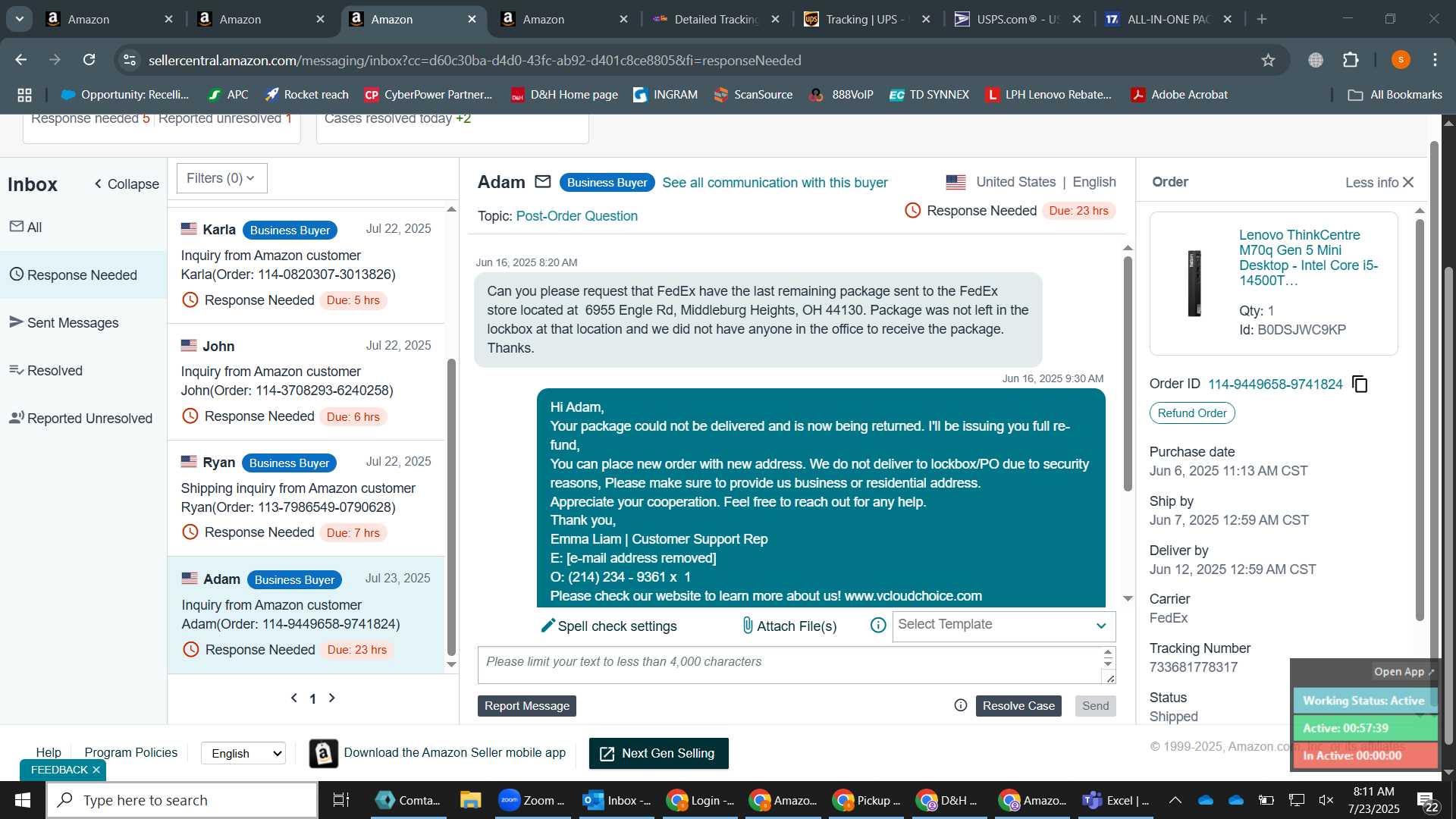
Task: Open the Windows Start menu
Action: click(x=22, y=801)
